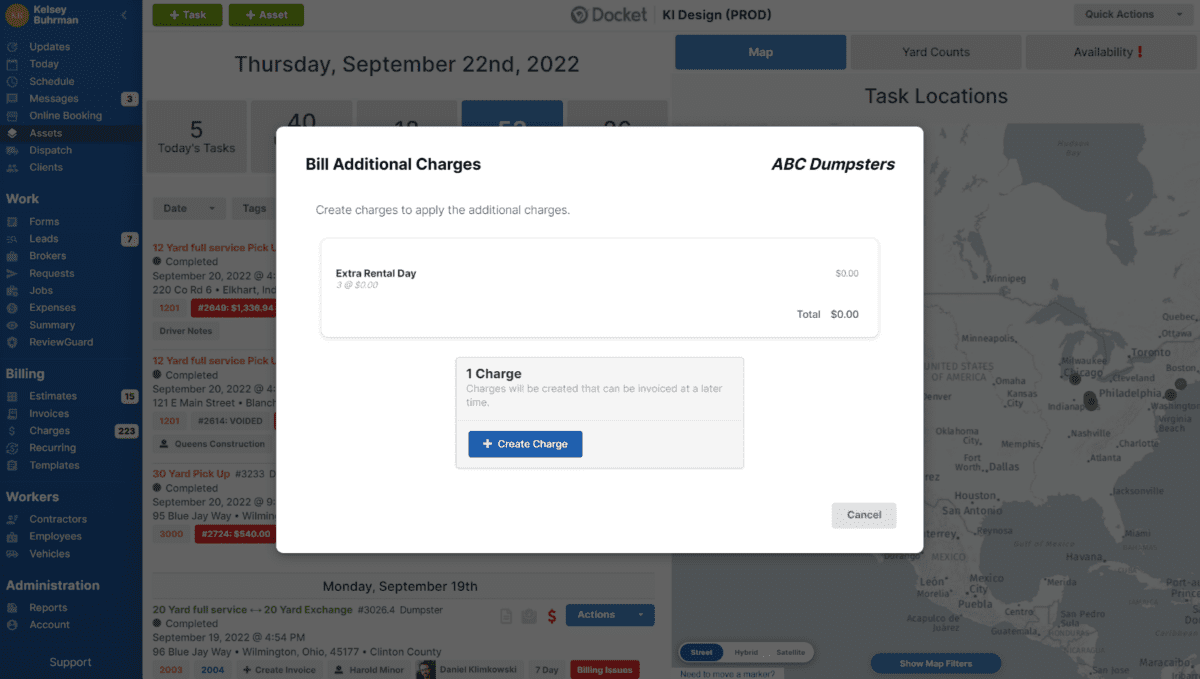The width and height of the screenshot is (1200, 679).
Task: Expand the 20 Yard Exchange Actions dropdown
Action: click(610, 615)
